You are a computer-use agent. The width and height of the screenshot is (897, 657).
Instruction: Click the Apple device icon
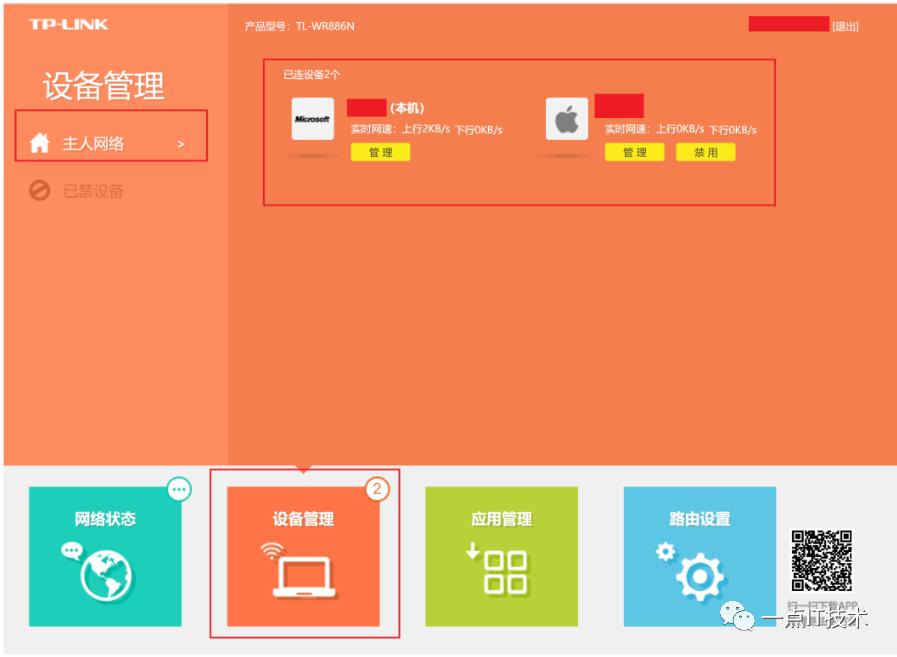pyautogui.click(x=566, y=119)
